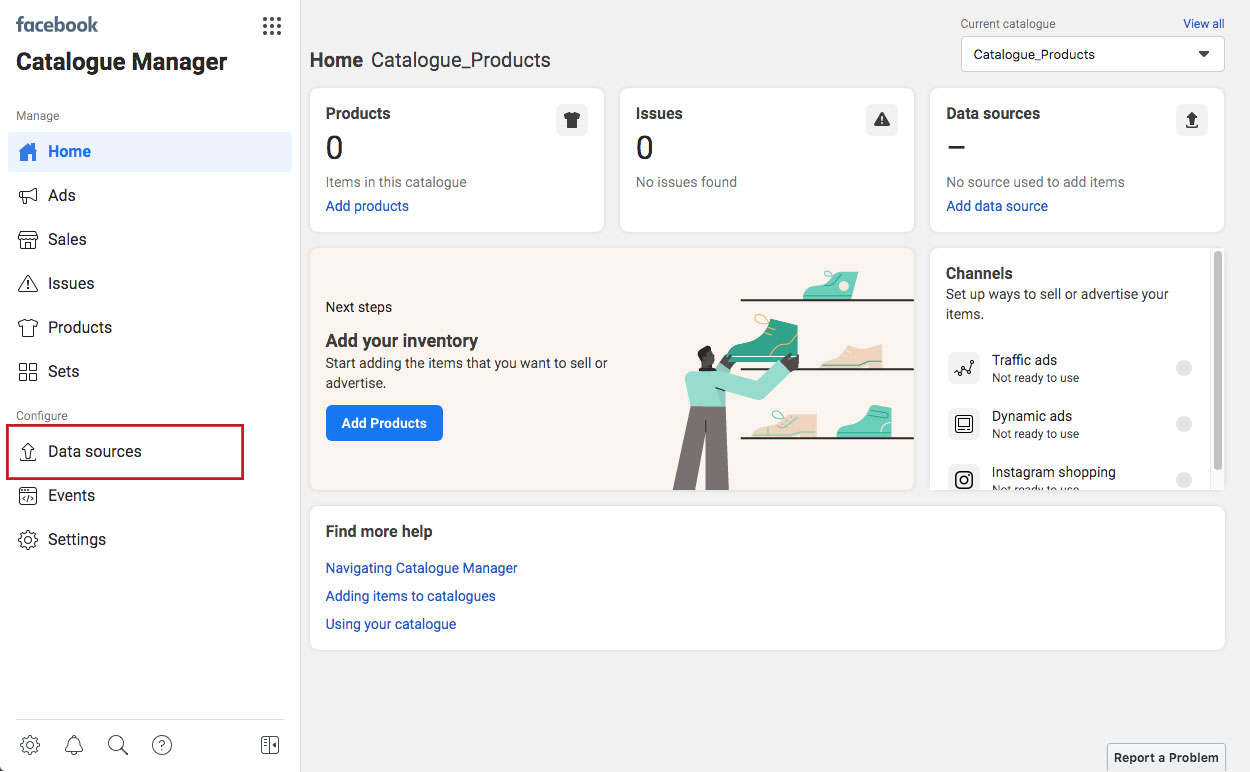Image resolution: width=1250 pixels, height=772 pixels.
Task: Click the warning icon in Issues card
Action: [882, 120]
